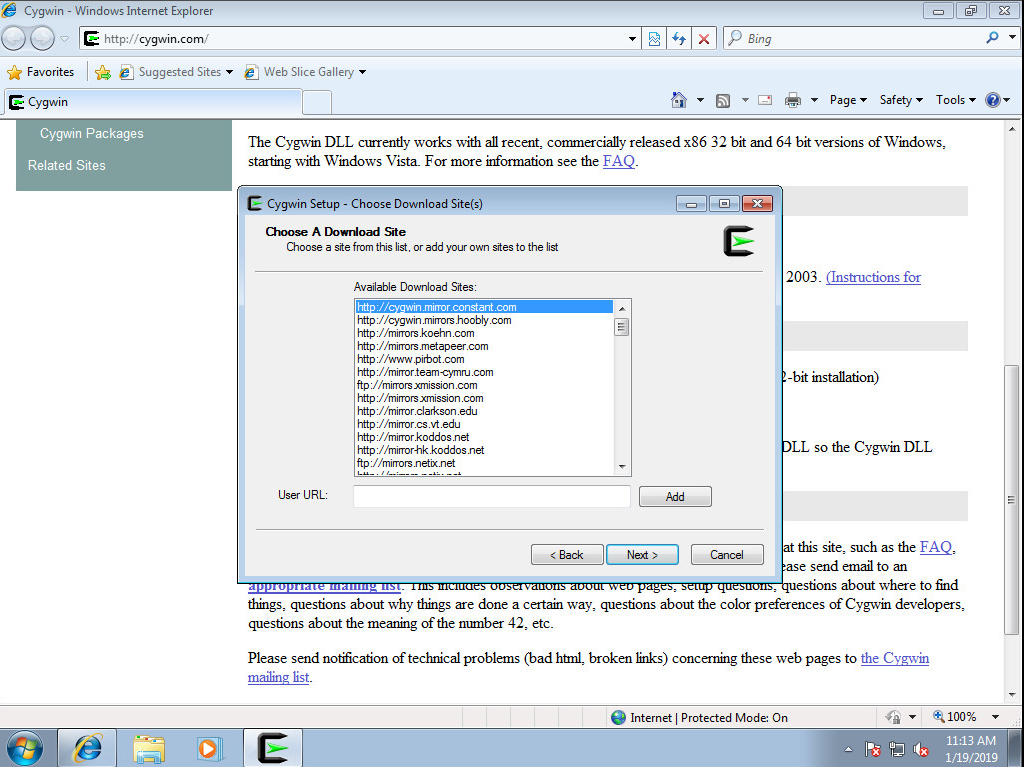Select http://cygwin.mirror.constant.com in list
Viewport: 1024px width, 767px height.
484,307
